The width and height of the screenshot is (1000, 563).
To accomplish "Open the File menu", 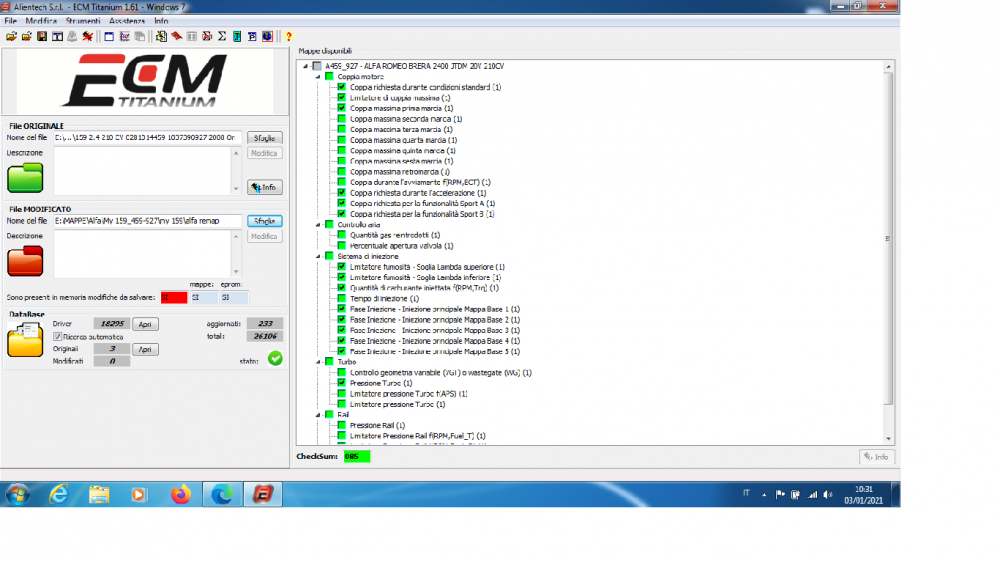I will tap(11, 21).
